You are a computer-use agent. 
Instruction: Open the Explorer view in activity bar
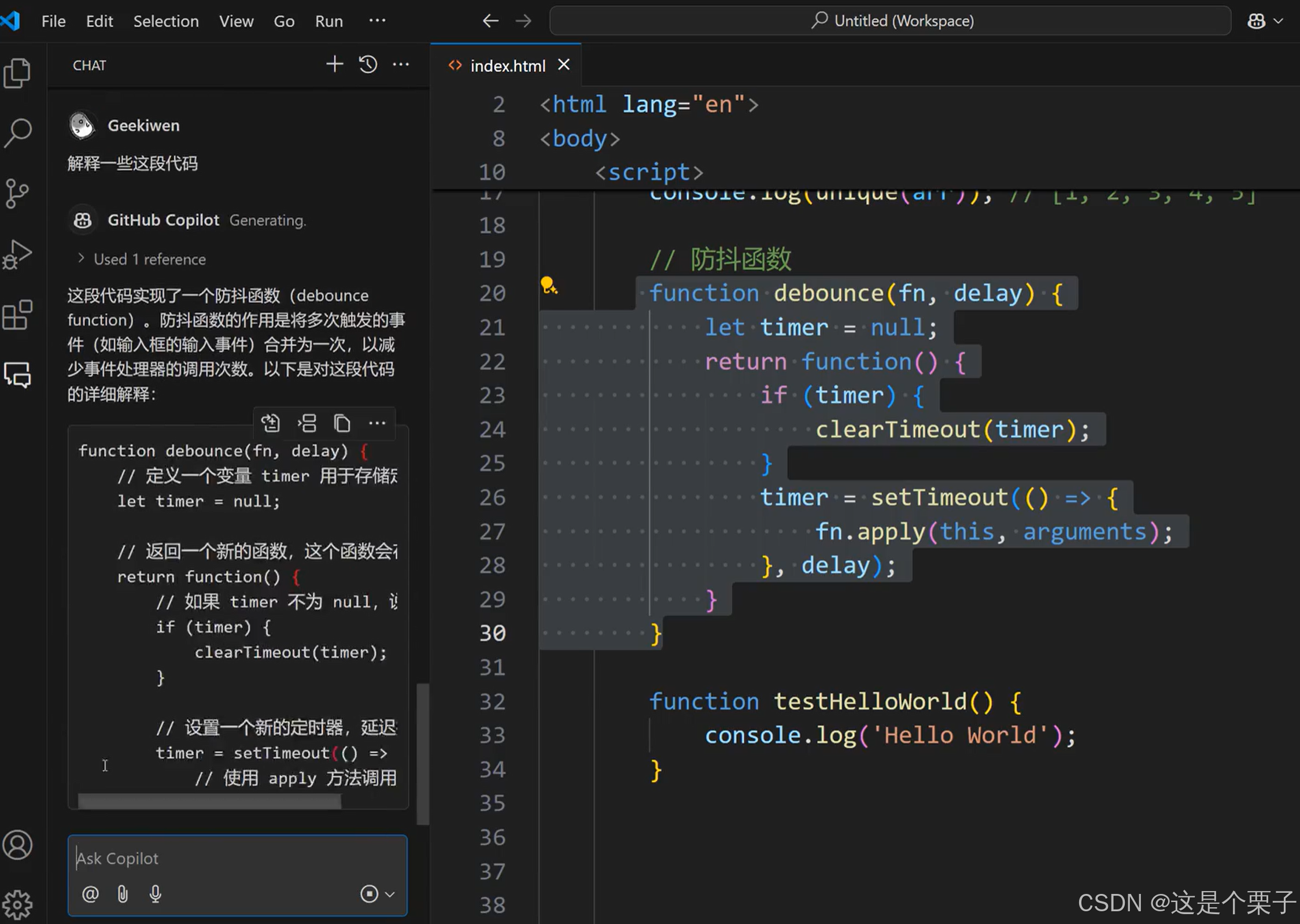coord(17,73)
